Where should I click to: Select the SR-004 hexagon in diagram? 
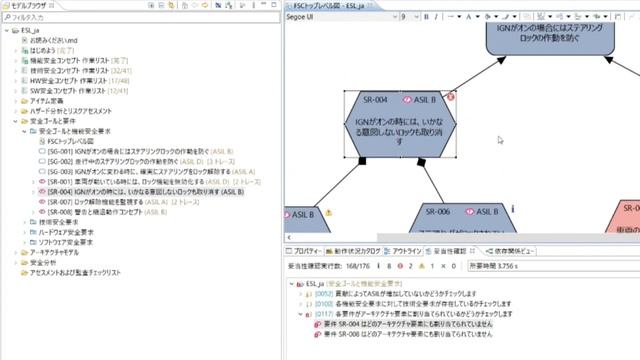400,124
